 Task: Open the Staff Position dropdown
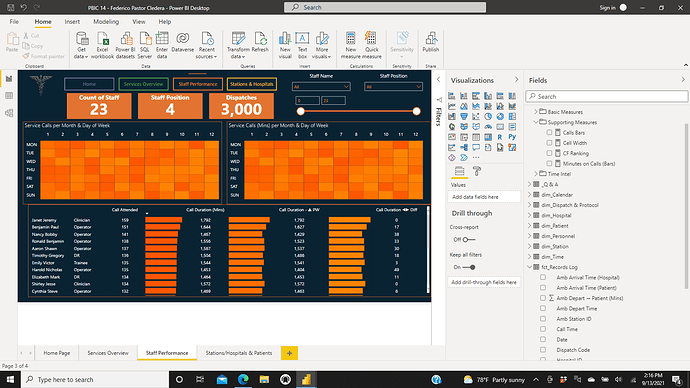(x=393, y=87)
